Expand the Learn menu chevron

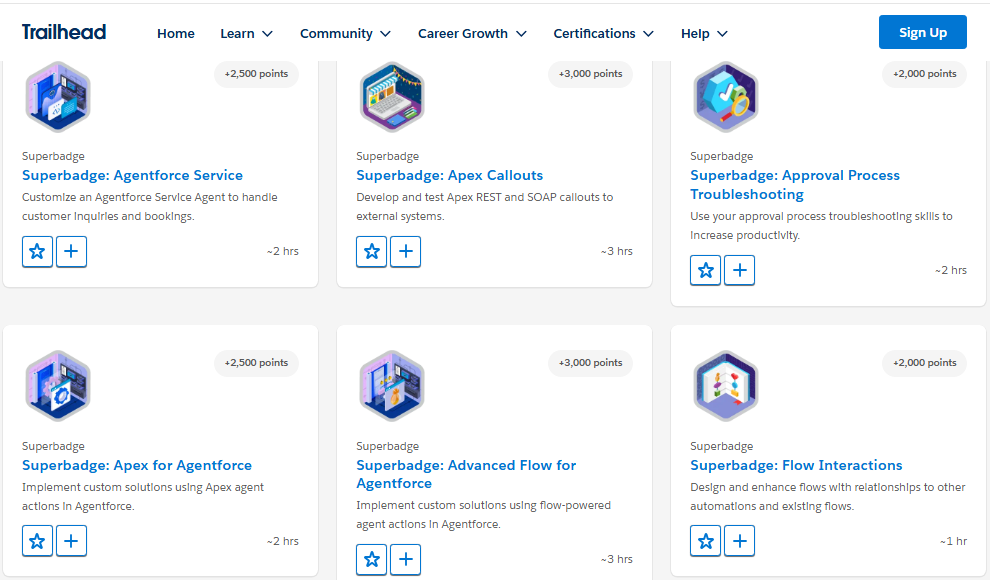coord(268,34)
